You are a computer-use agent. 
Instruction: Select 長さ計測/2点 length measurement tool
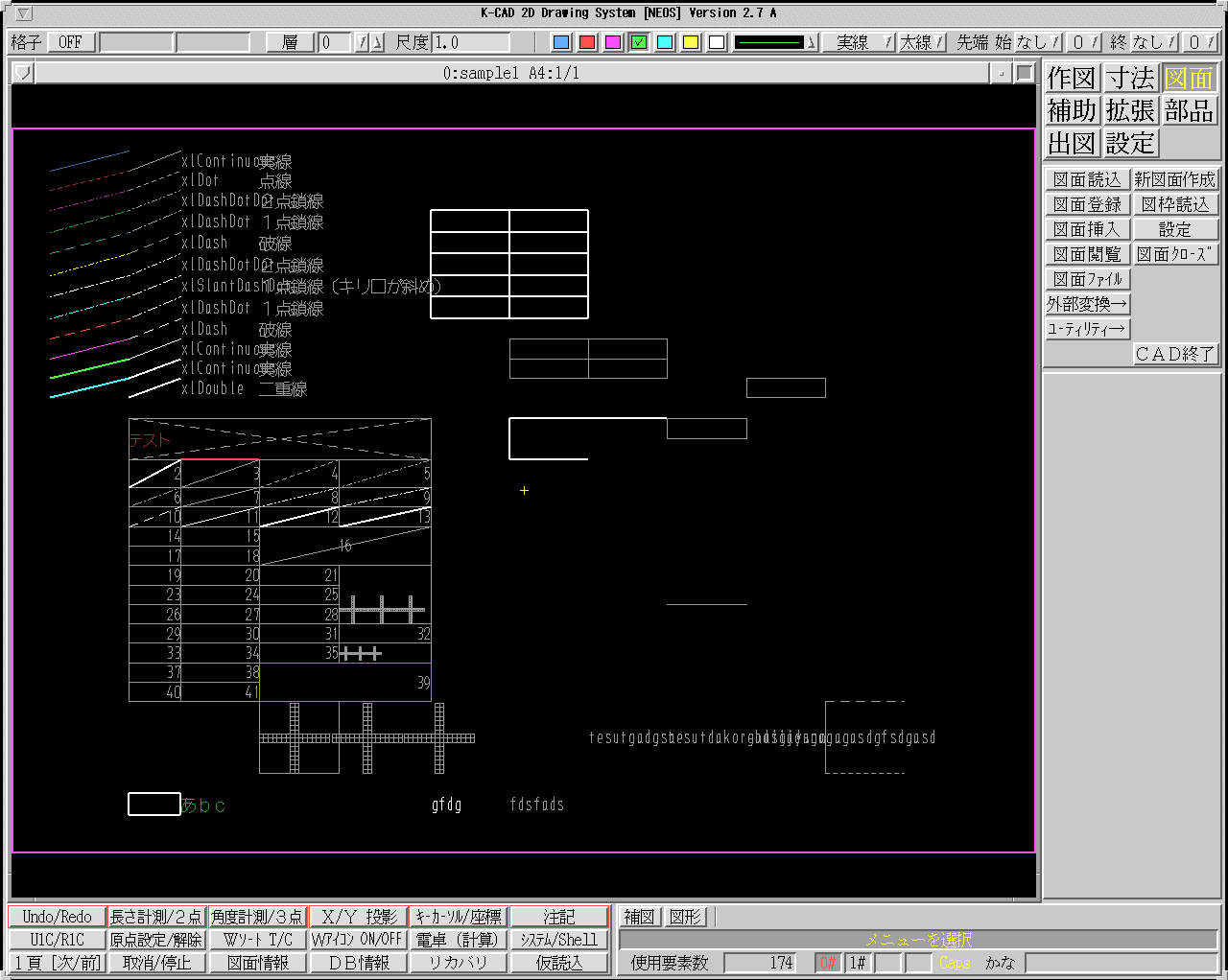click(x=155, y=917)
